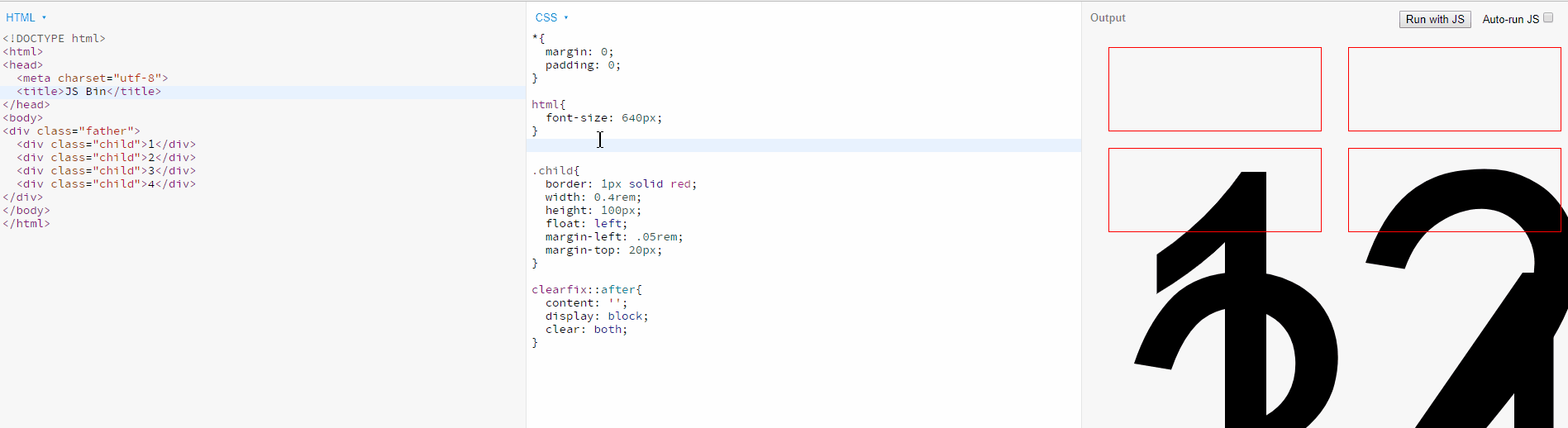The image size is (1568, 428).
Task: Click the <!DOCTYPE html> line
Action: click(x=54, y=38)
